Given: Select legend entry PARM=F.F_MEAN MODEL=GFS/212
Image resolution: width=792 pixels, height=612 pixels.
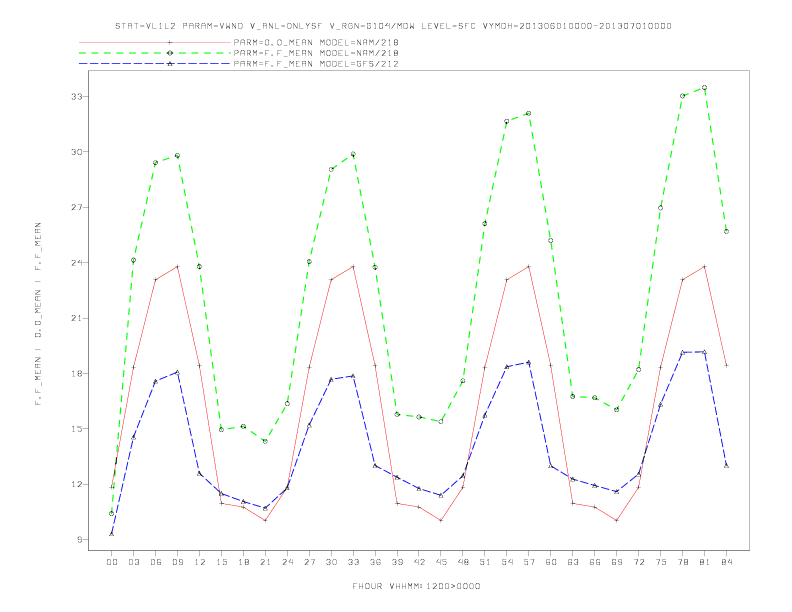Looking at the screenshot, I should [316, 64].
